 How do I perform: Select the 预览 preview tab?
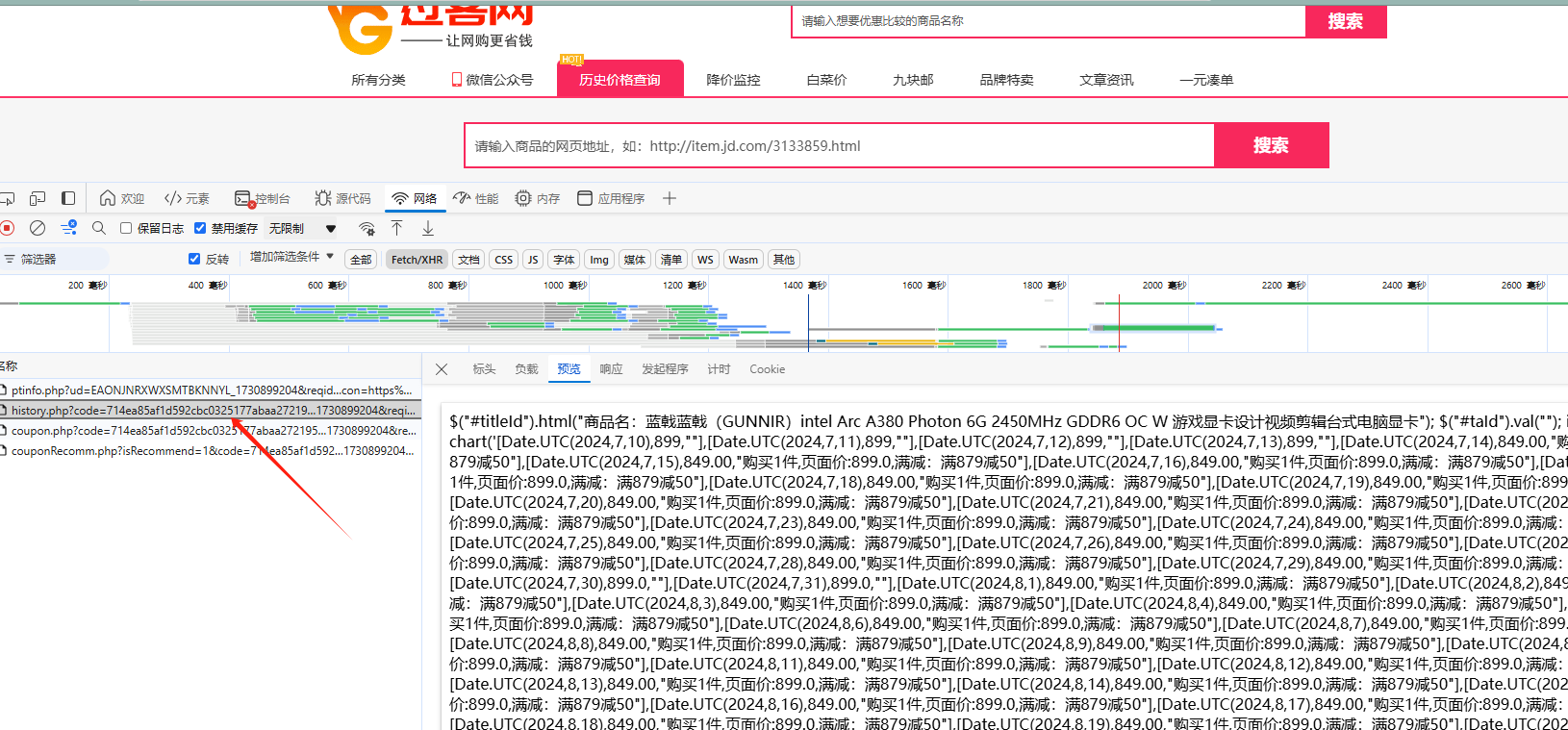(569, 369)
